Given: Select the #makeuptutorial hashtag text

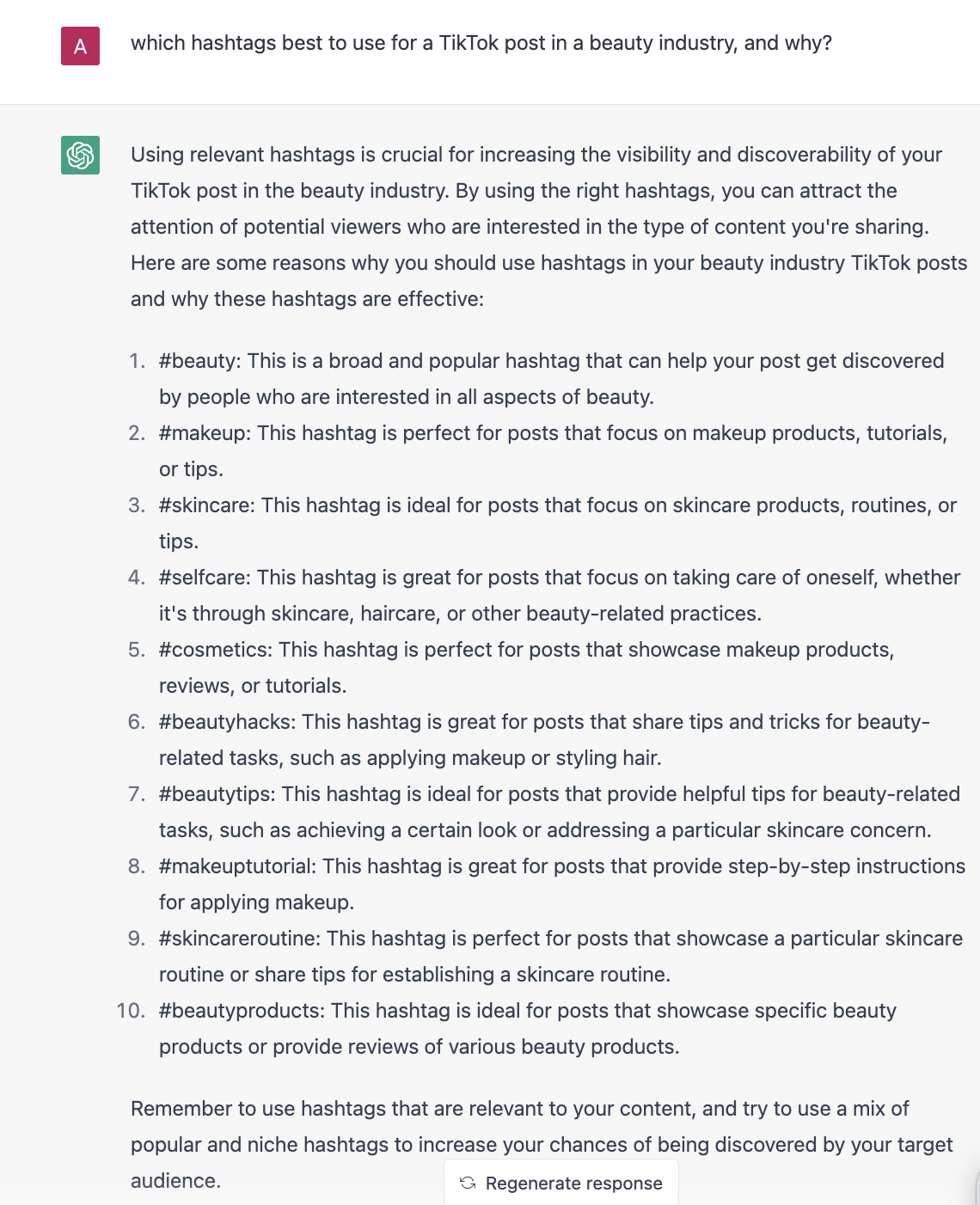Looking at the screenshot, I should [237, 866].
